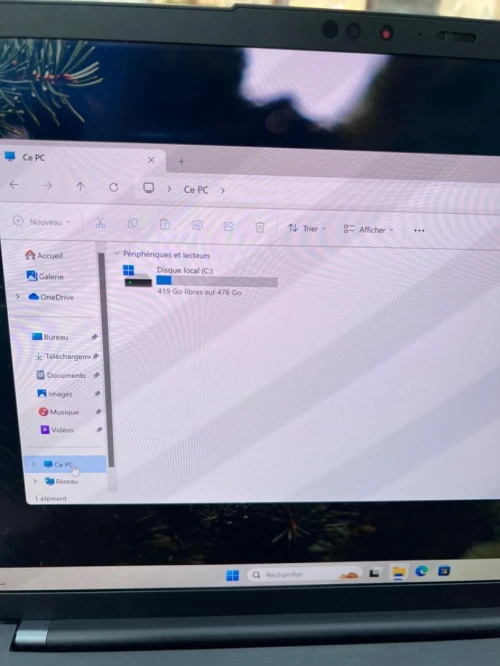Click the Share icon in toolbar
The image size is (500, 666).
[229, 226]
